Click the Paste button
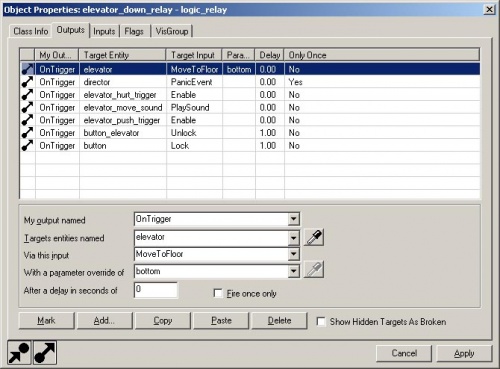Image resolution: width=500 pixels, height=369 pixels. tap(221, 321)
